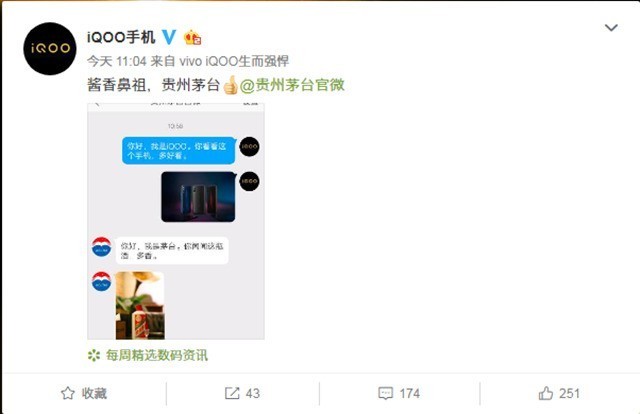Open the vivo iQOO生而强悍 source link
640x414 pixels.
234,61
